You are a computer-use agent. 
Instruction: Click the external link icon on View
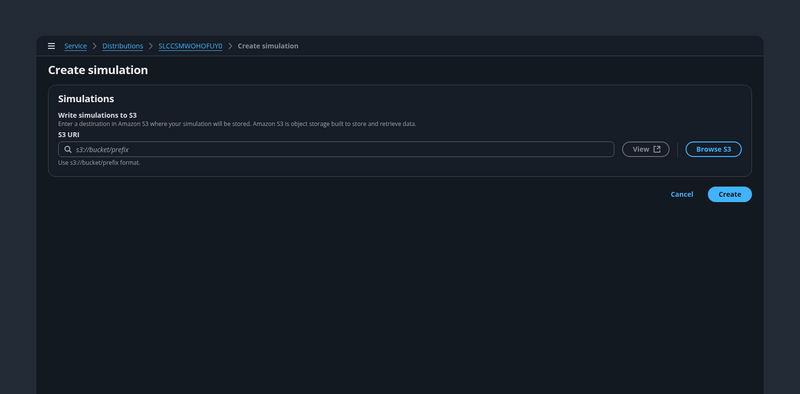657,149
